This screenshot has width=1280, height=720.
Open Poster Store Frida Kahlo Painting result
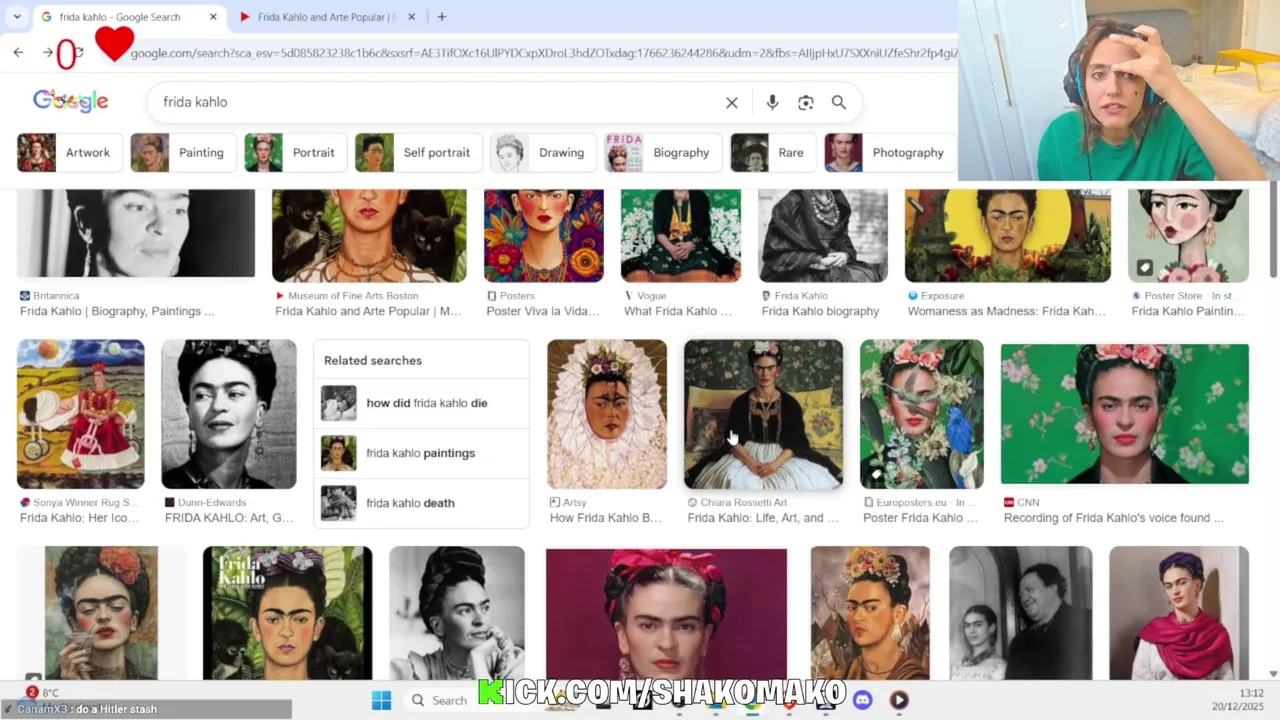click(1188, 311)
